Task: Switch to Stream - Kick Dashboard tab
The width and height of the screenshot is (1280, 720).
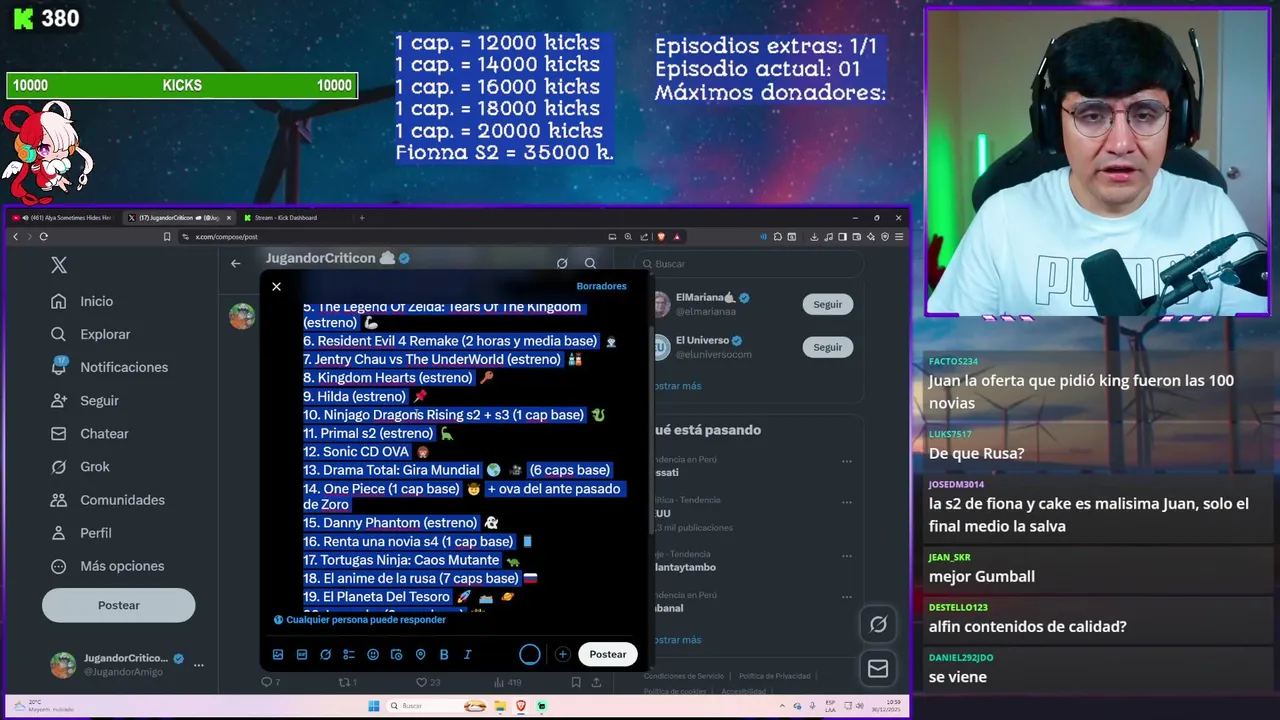Action: [285, 217]
